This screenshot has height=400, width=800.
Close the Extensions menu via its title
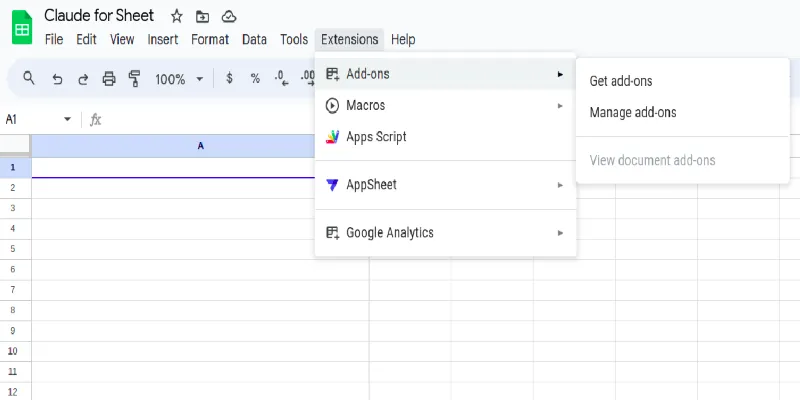coord(349,39)
